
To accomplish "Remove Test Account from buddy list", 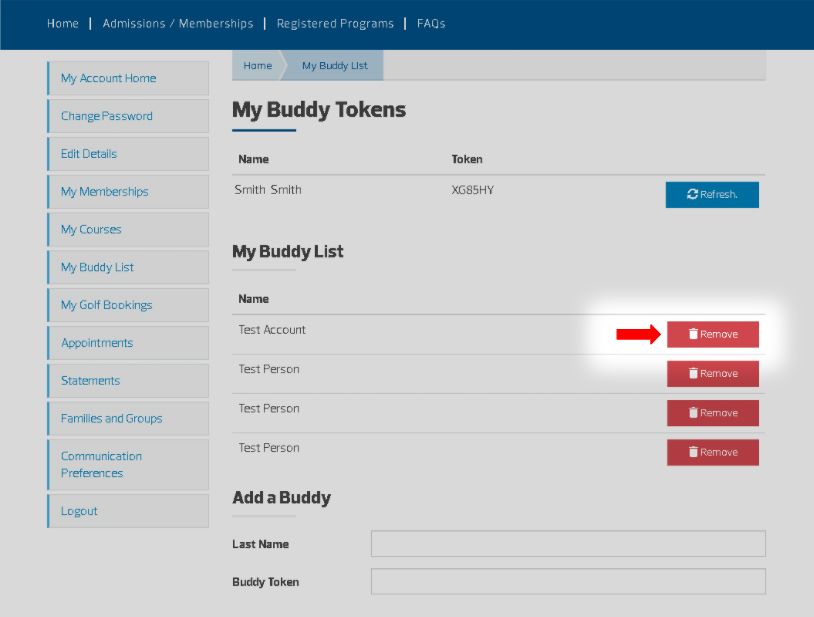I will click(712, 334).
